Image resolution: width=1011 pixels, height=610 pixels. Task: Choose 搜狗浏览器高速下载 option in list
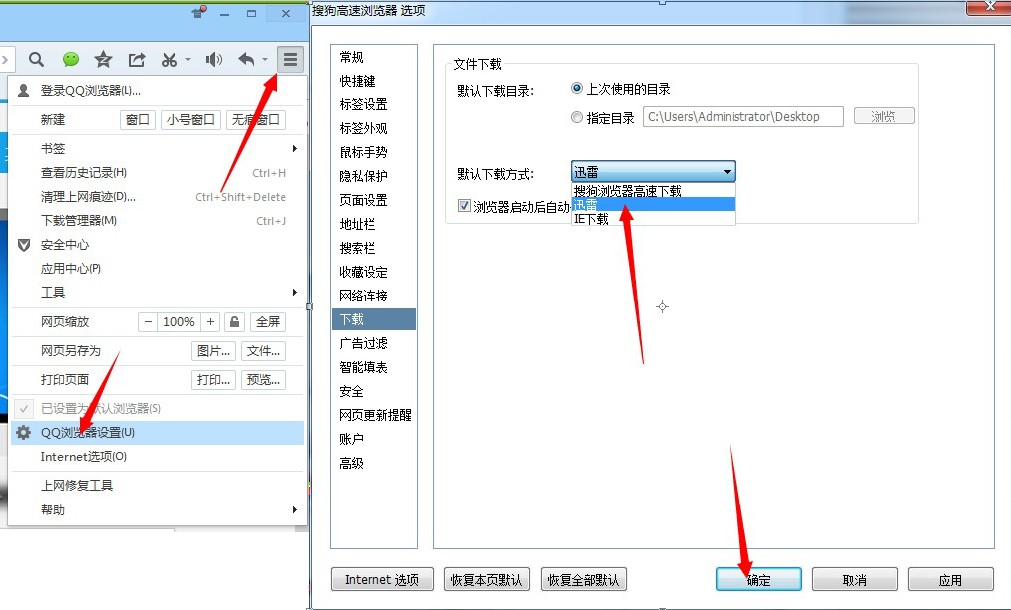[x=653, y=191]
